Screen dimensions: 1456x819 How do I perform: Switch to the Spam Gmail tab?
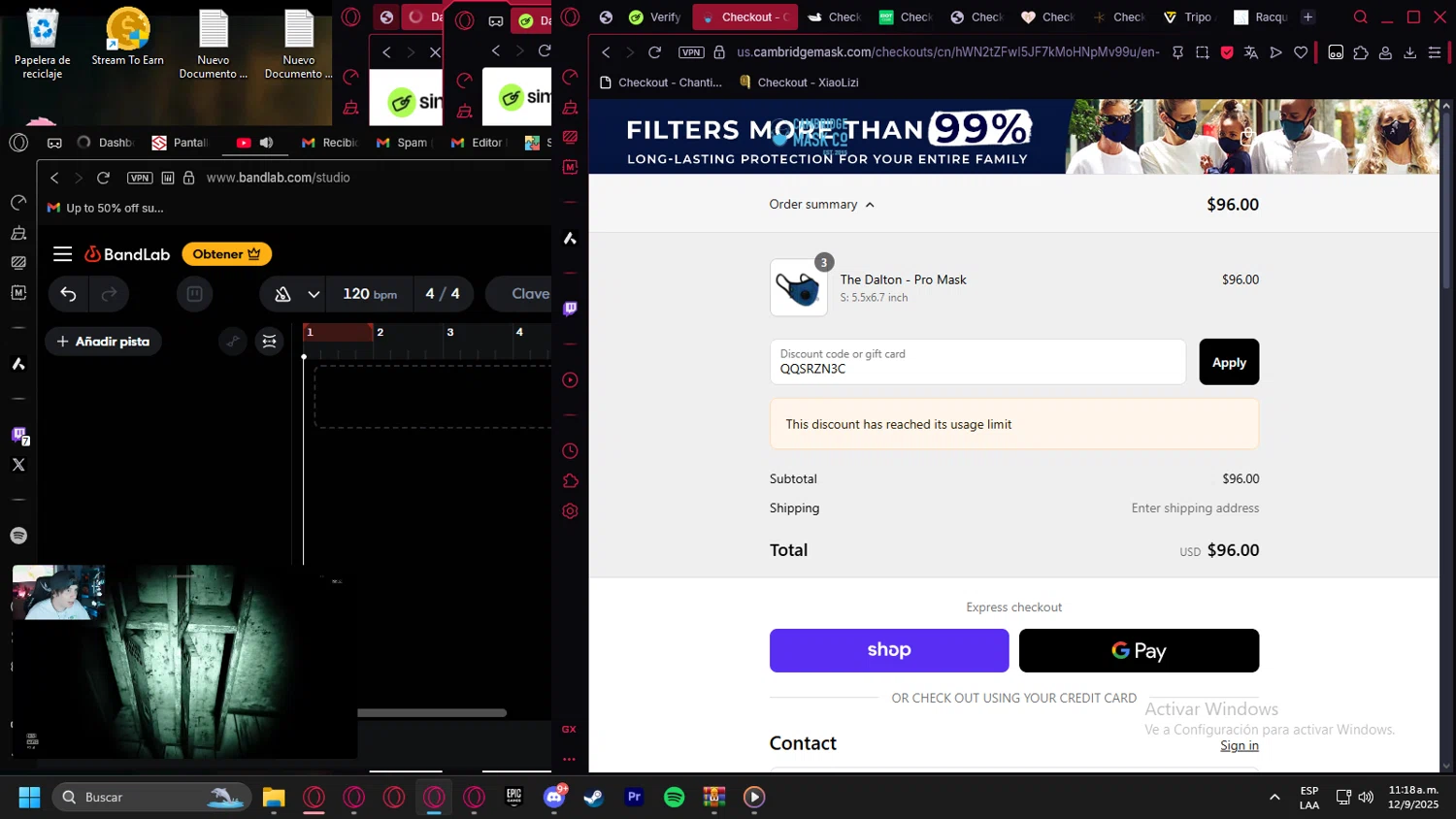pos(403,143)
